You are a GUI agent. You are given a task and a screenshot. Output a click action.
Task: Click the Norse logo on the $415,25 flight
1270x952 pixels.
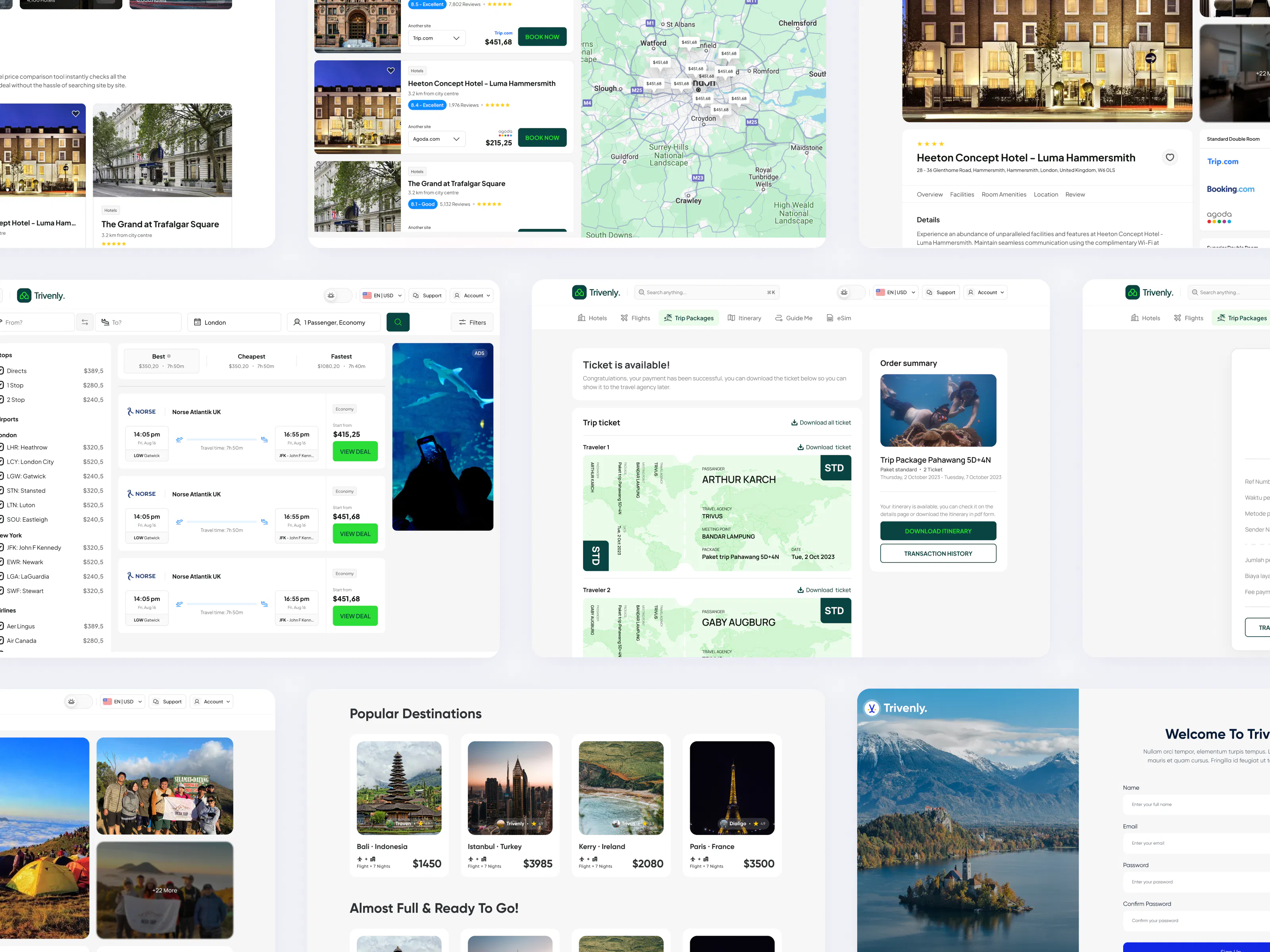pos(142,411)
